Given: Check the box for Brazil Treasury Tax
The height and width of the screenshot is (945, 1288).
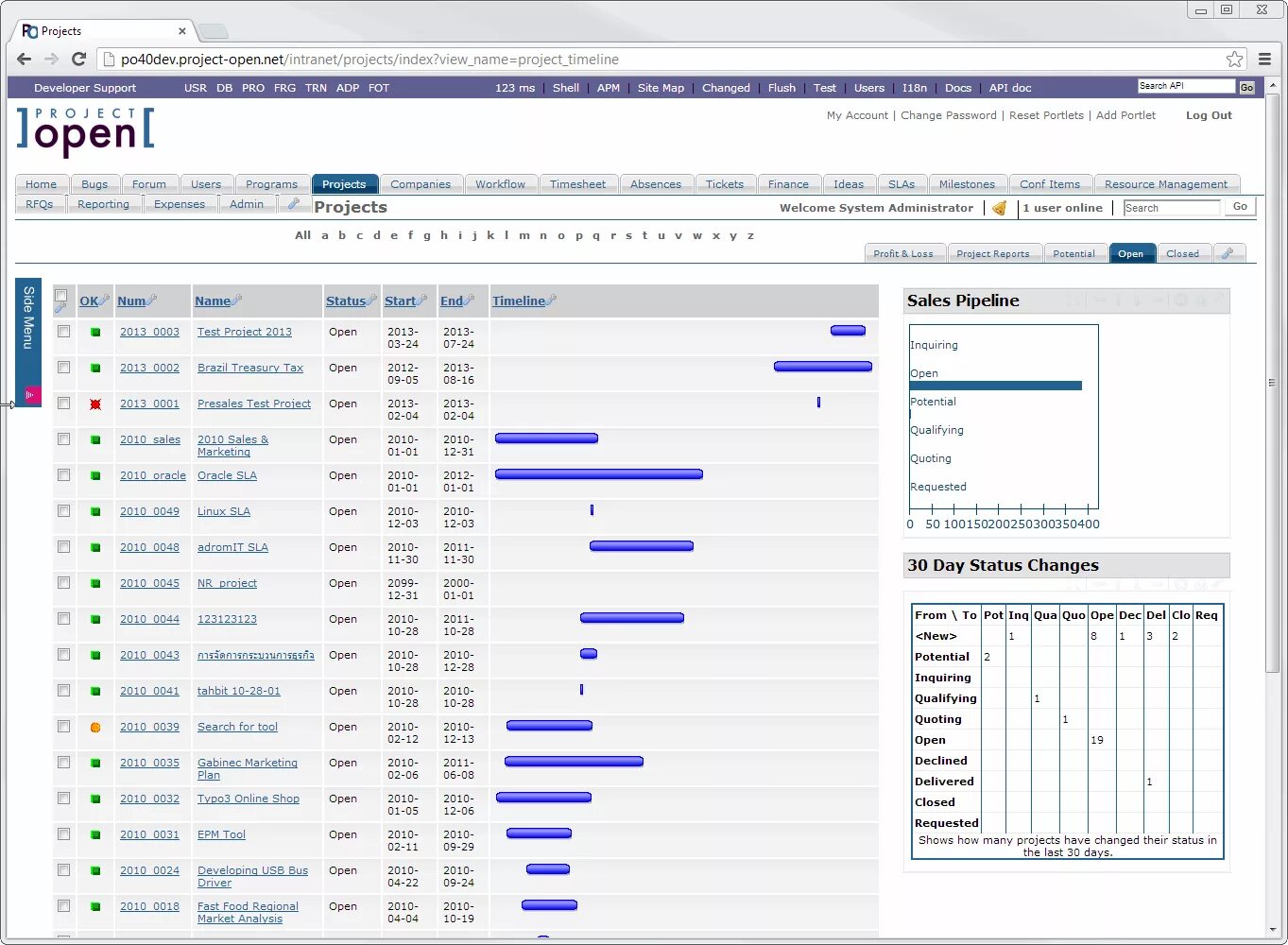Looking at the screenshot, I should (63, 368).
